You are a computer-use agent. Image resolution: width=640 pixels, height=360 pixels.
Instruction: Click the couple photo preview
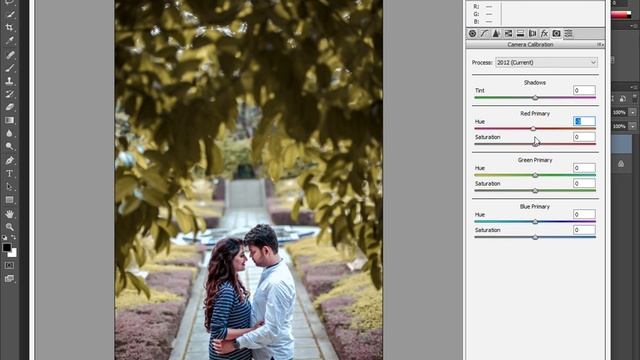coord(249,180)
